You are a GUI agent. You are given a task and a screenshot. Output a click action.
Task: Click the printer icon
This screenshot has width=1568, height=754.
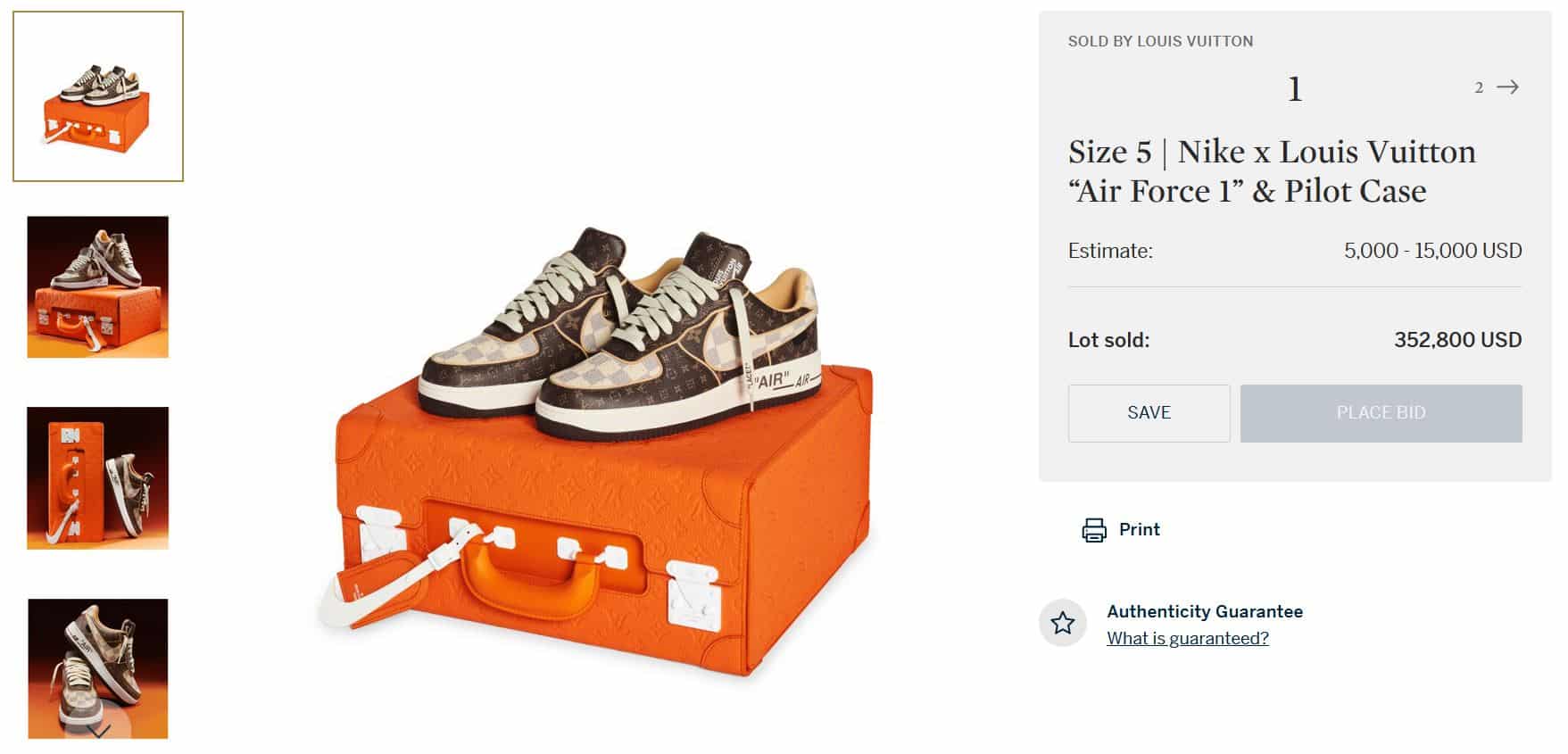pos(1093,530)
